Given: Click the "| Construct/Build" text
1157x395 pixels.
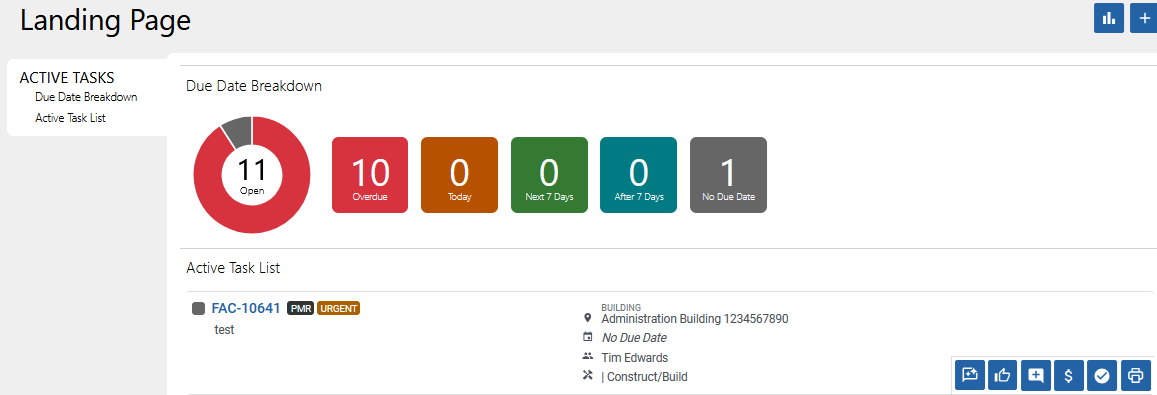Looking at the screenshot, I should (644, 377).
